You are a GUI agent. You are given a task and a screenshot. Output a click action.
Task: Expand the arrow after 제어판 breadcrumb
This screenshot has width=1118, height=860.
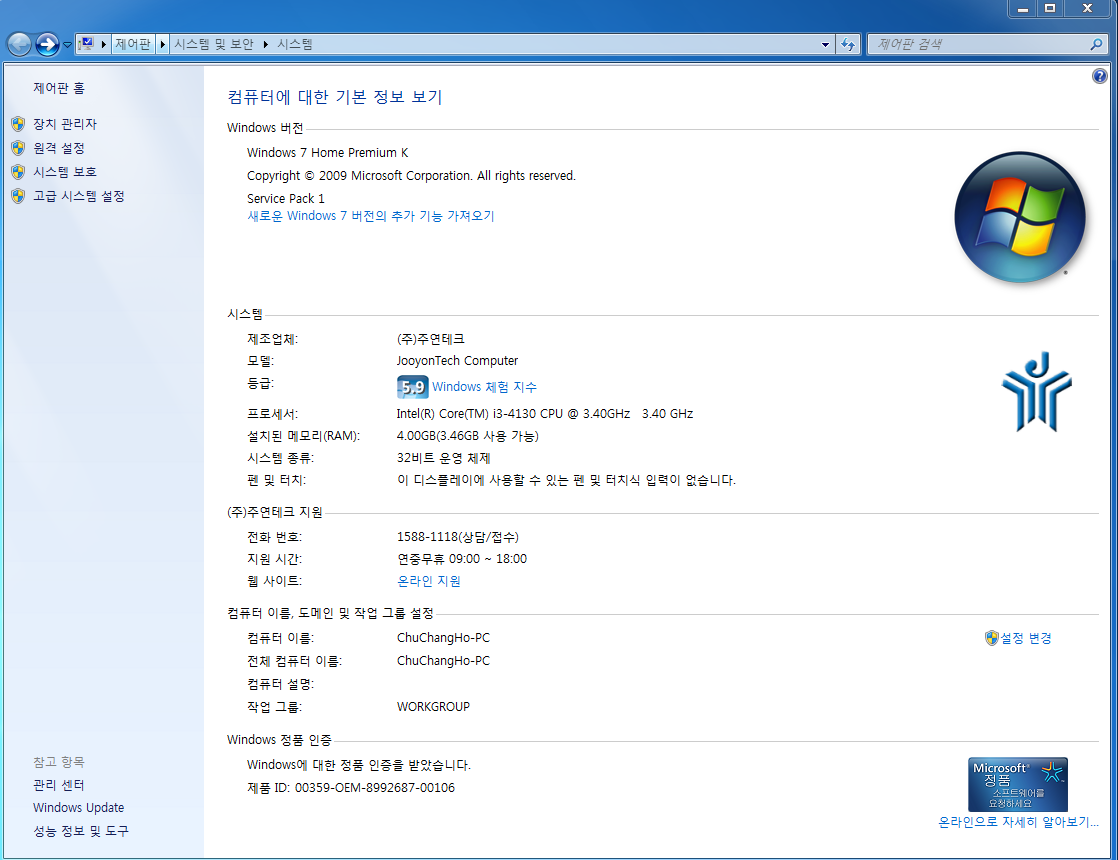click(x=163, y=44)
